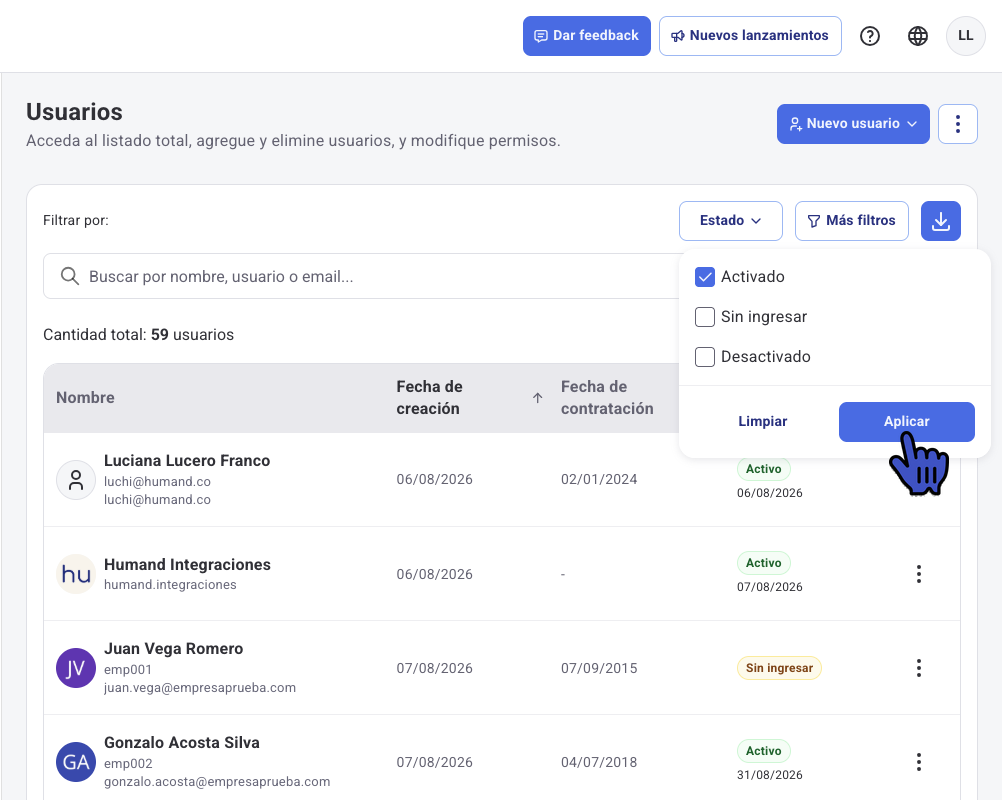Open the page options three-dot menu
1002x800 pixels.
pos(958,124)
